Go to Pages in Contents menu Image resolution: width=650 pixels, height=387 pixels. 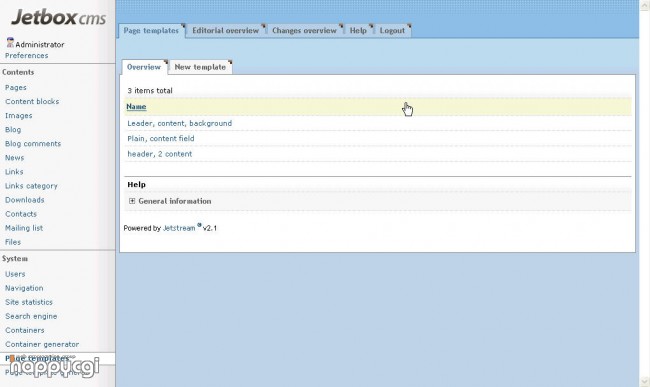point(16,88)
